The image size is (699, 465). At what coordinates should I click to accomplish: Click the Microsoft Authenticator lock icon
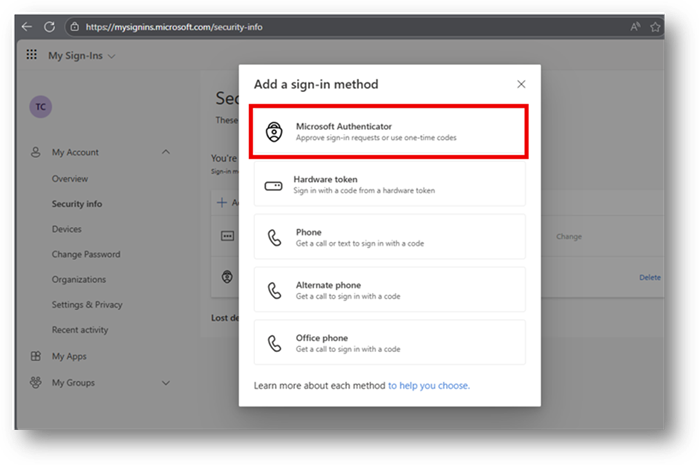274,132
